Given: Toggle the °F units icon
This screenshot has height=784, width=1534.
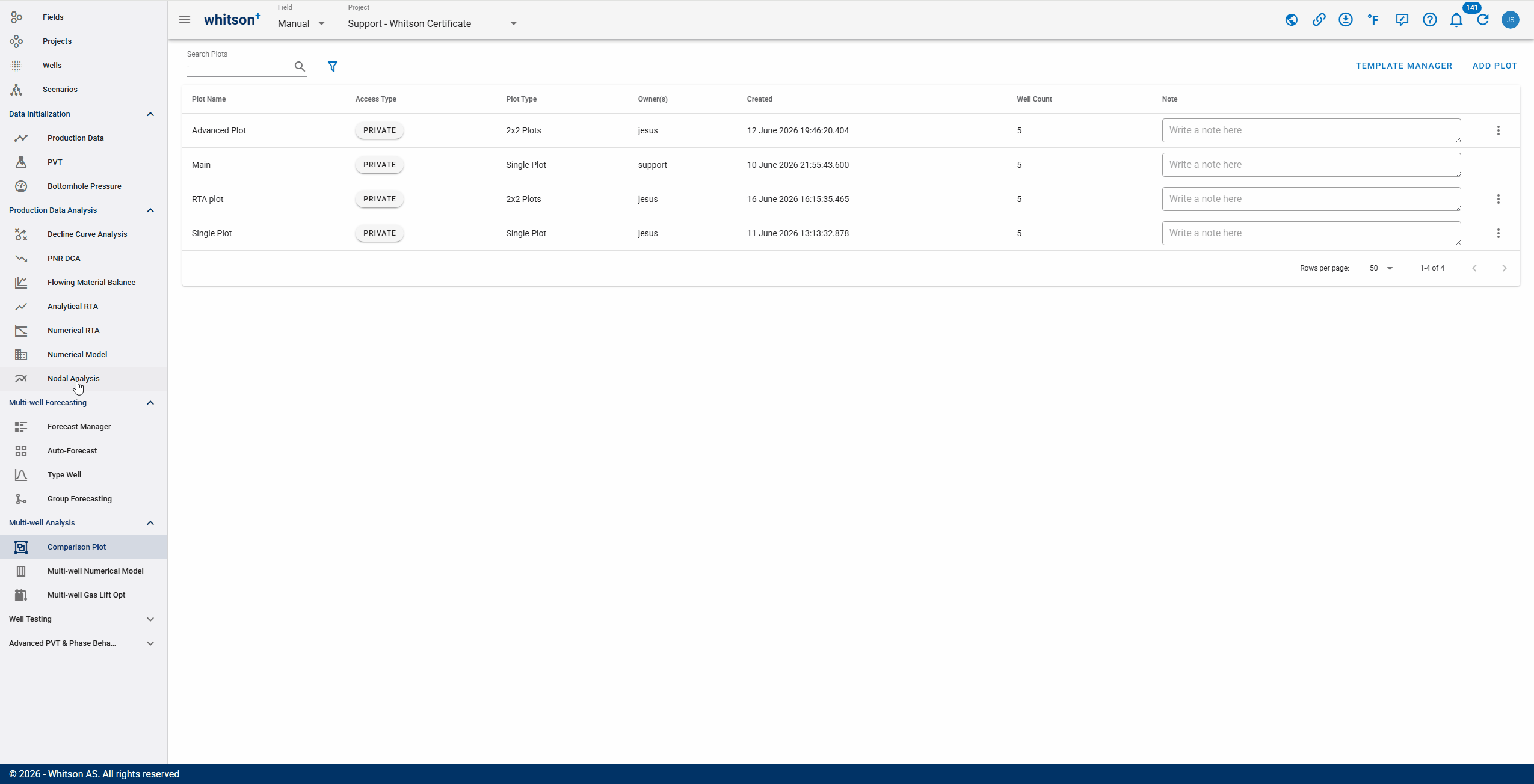Looking at the screenshot, I should (x=1373, y=20).
